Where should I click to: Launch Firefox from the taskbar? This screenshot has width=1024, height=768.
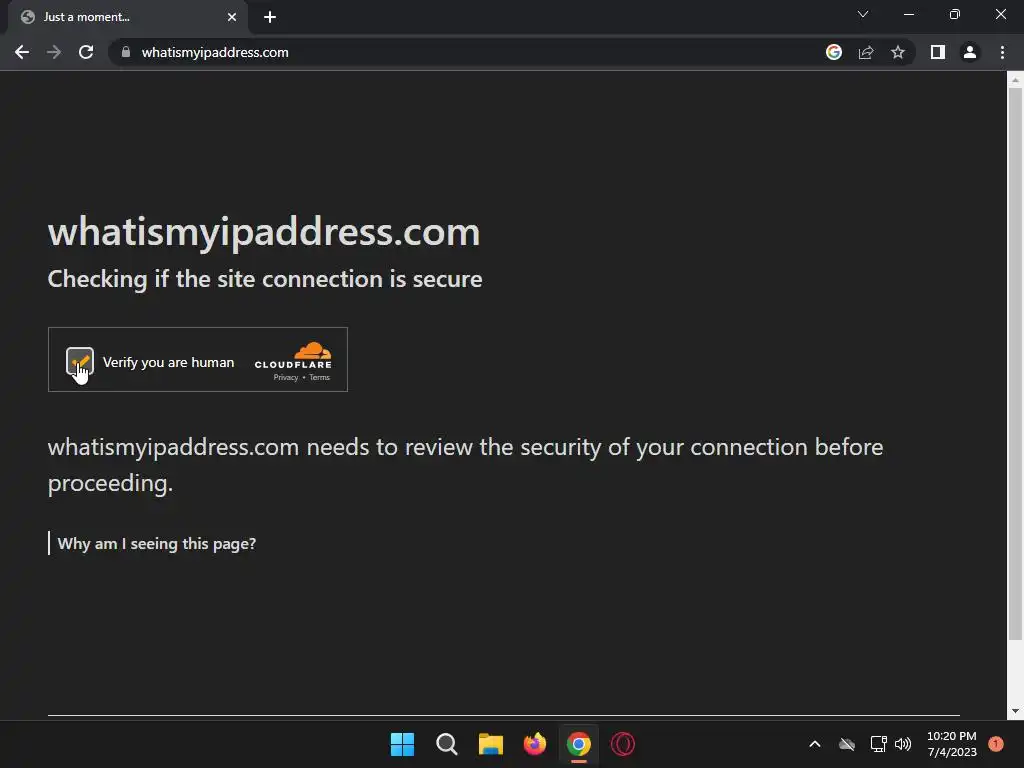click(x=535, y=744)
